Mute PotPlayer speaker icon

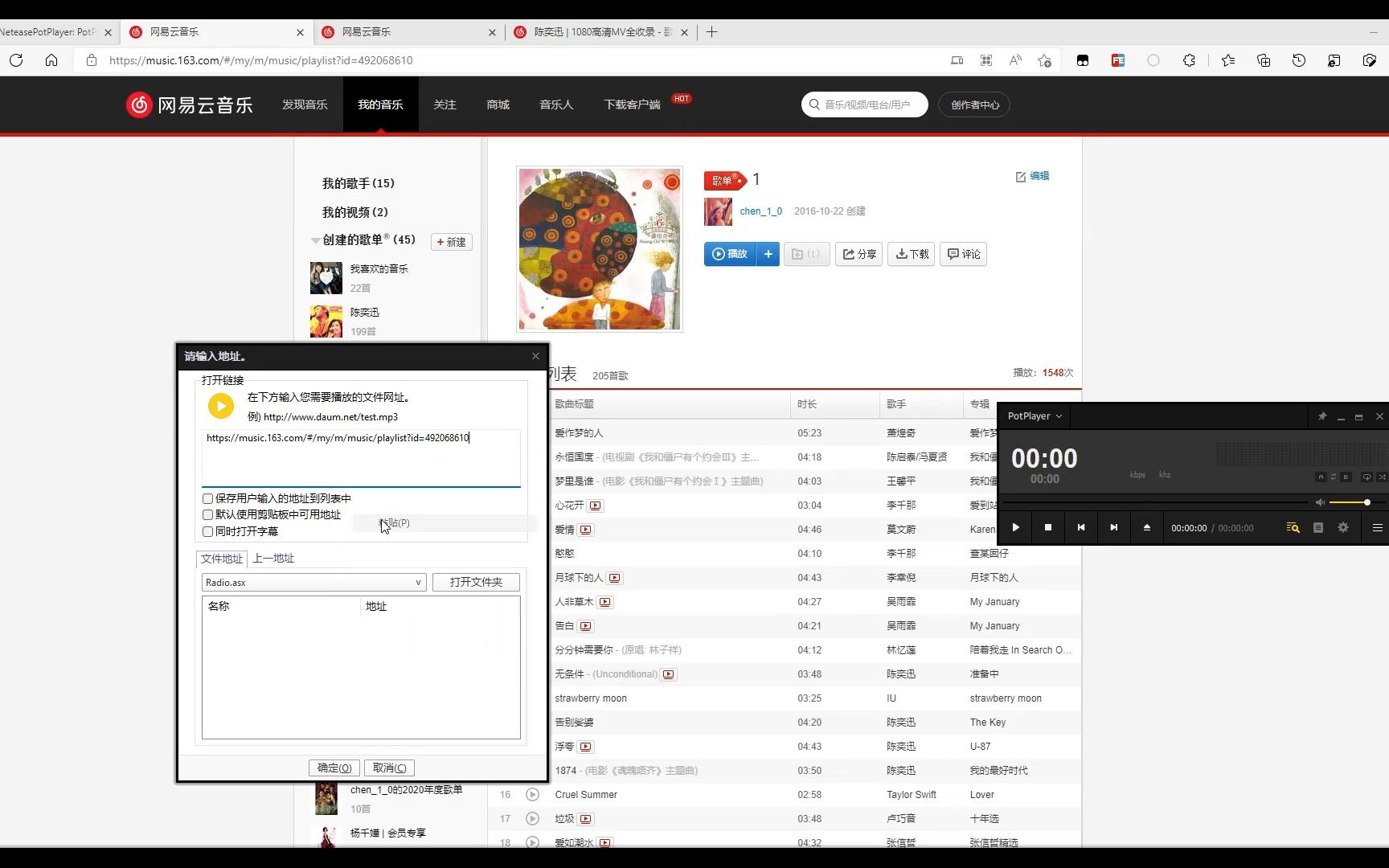coord(1320,502)
